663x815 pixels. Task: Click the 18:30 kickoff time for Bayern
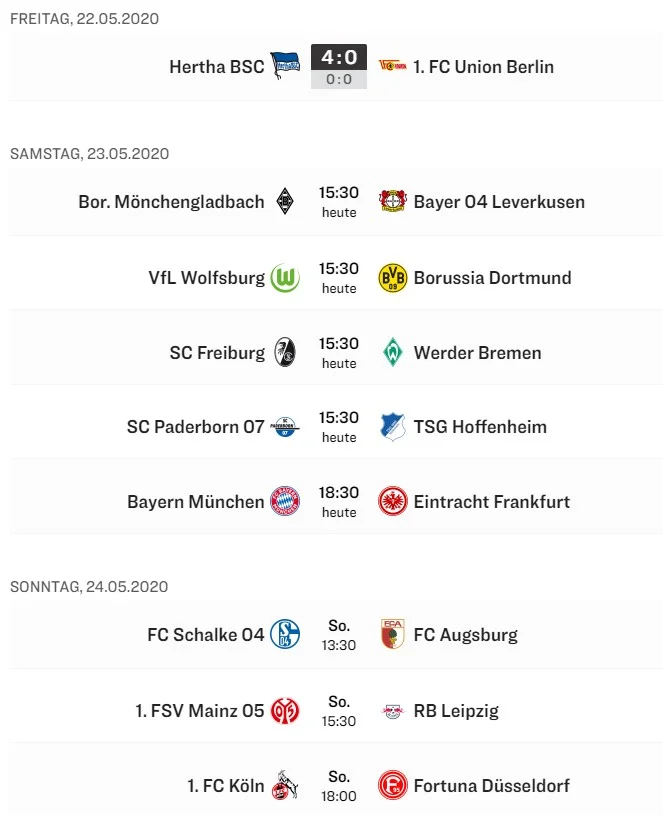point(339,493)
